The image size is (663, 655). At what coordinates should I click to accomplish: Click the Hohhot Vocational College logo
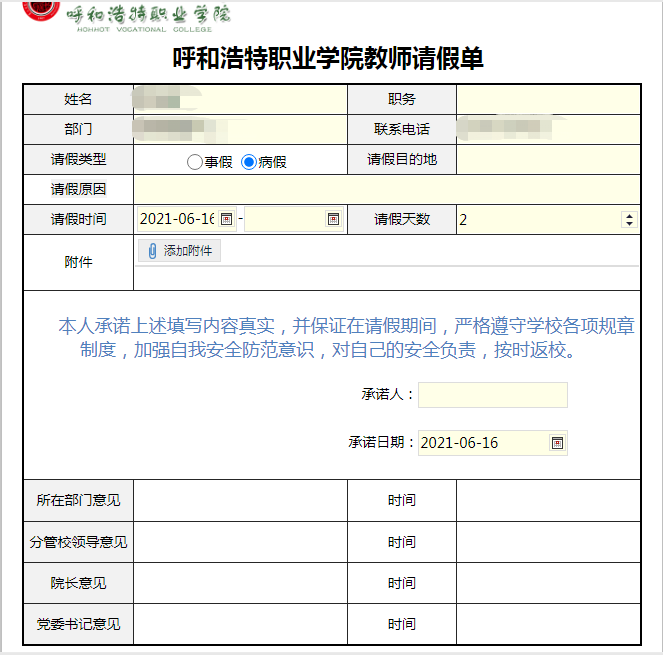coord(127,17)
